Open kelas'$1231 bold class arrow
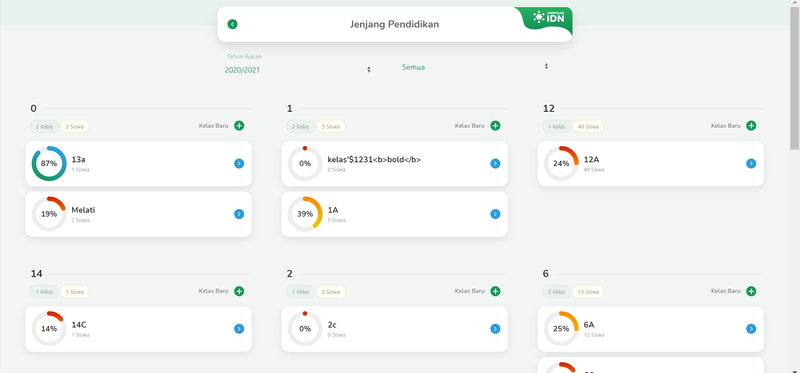Viewport: 800px width, 373px height. [495, 163]
